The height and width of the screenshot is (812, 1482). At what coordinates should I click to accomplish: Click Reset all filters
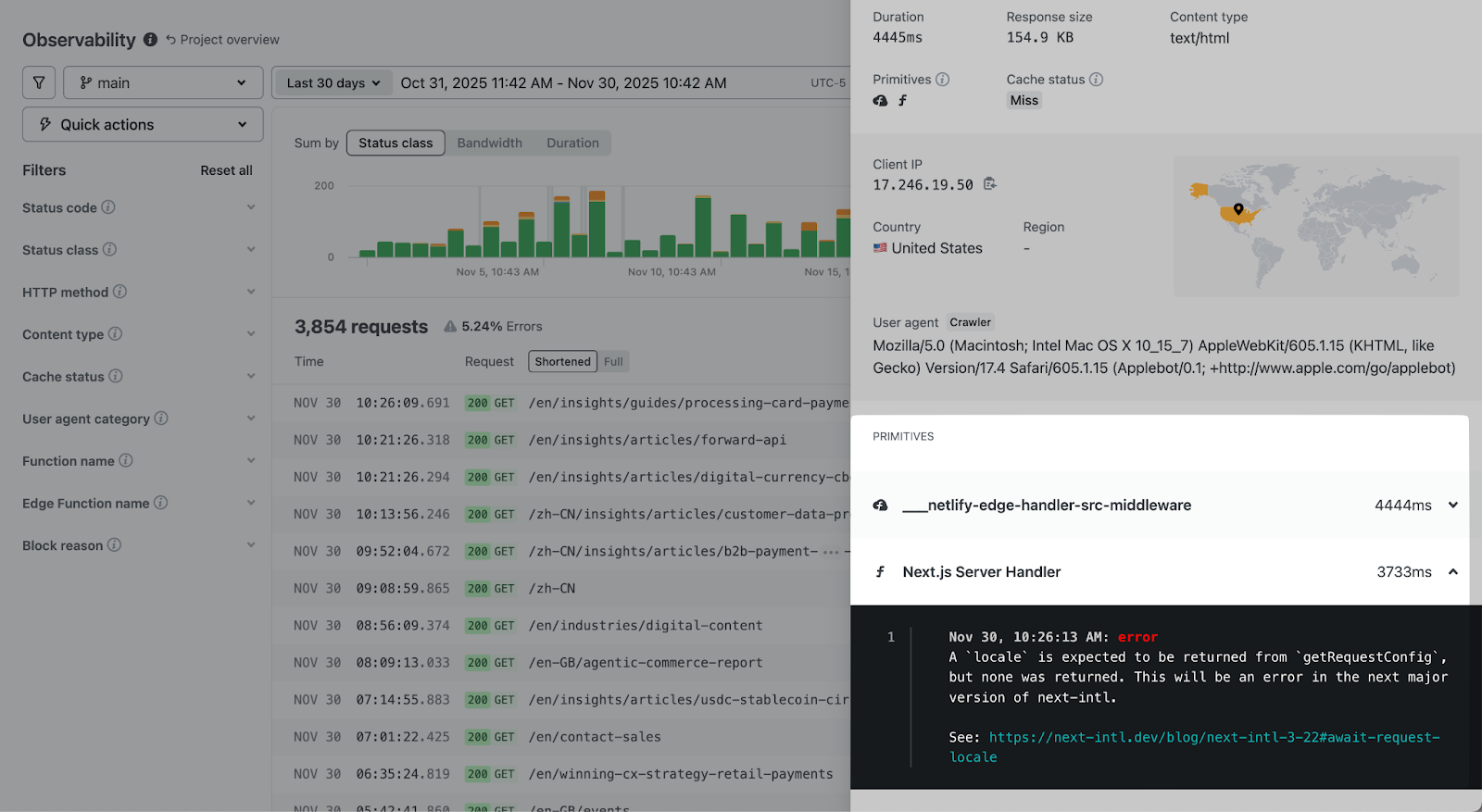tap(226, 170)
